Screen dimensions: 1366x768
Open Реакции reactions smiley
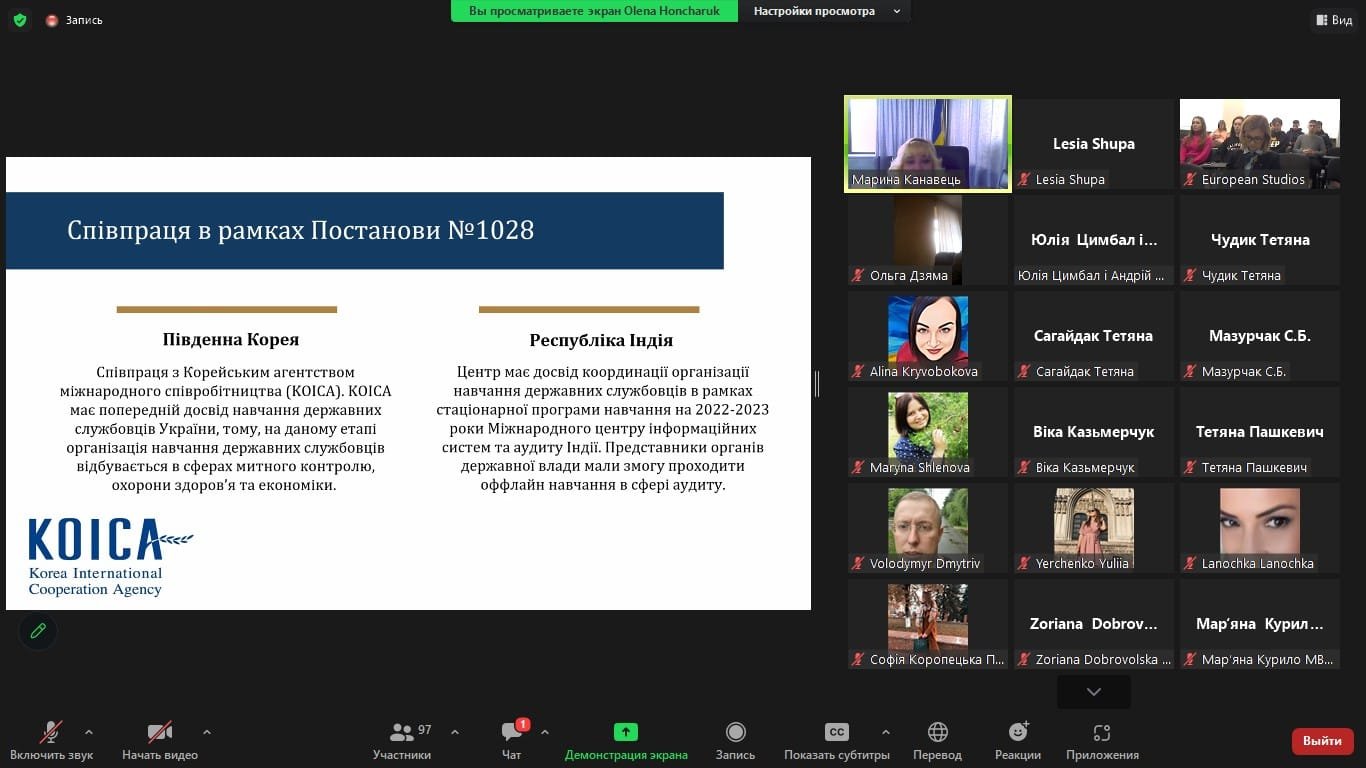click(x=1018, y=741)
